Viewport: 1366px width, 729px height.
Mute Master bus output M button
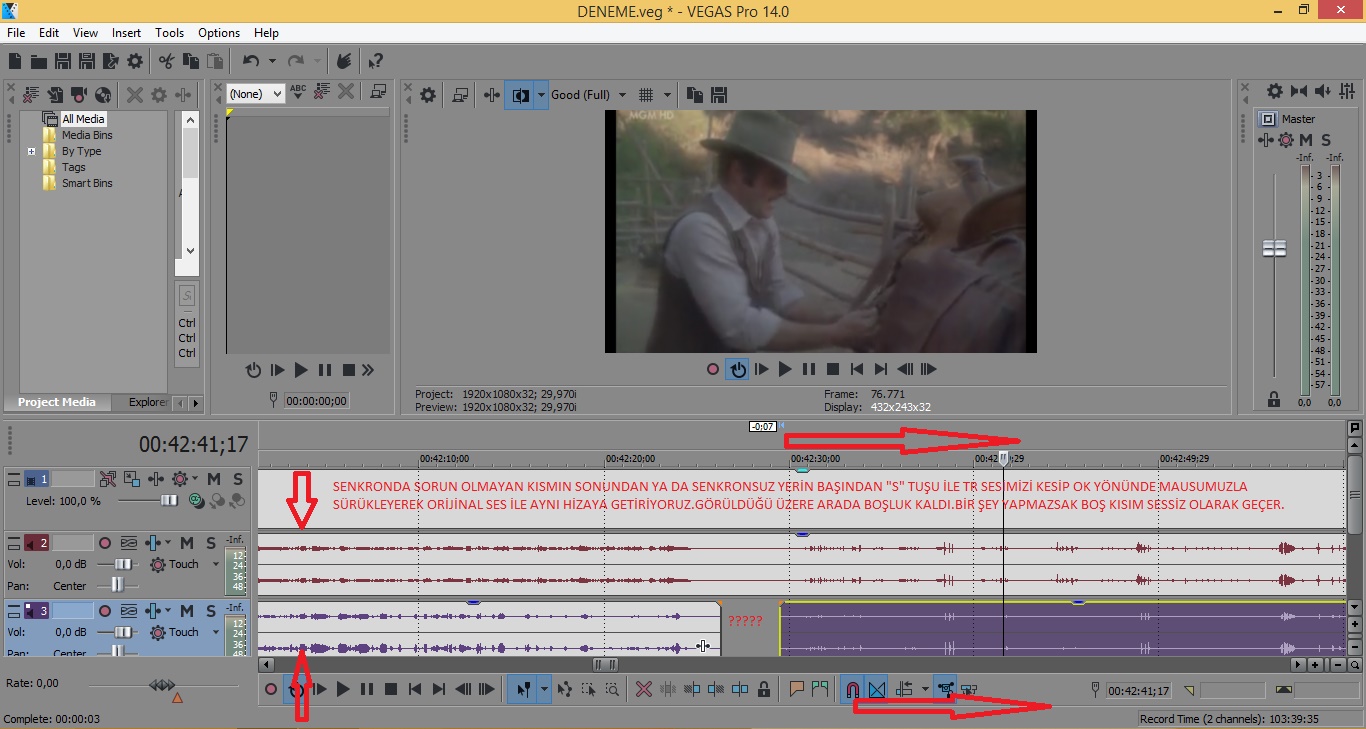(1306, 140)
